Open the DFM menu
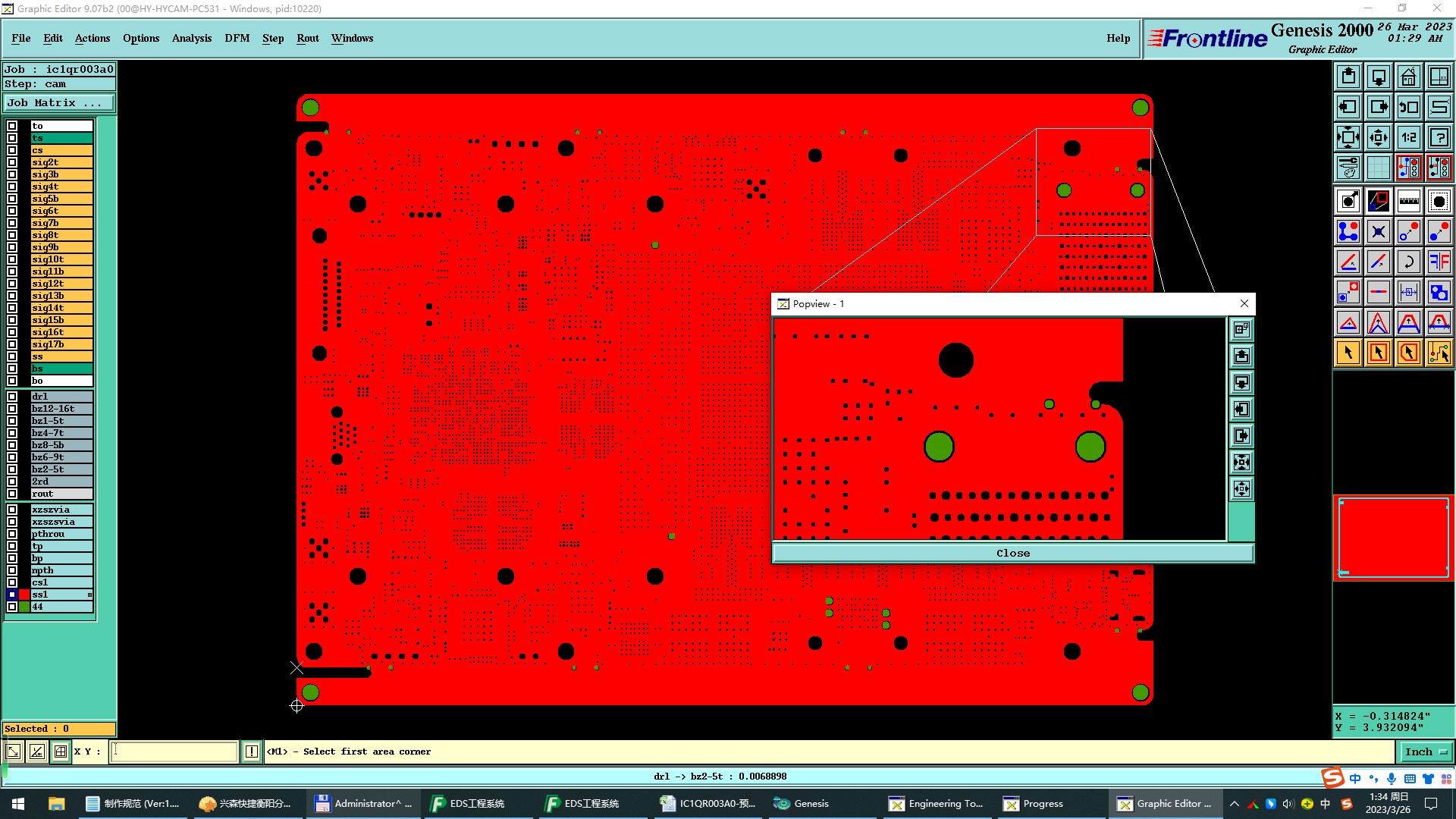1456x819 pixels. [237, 38]
